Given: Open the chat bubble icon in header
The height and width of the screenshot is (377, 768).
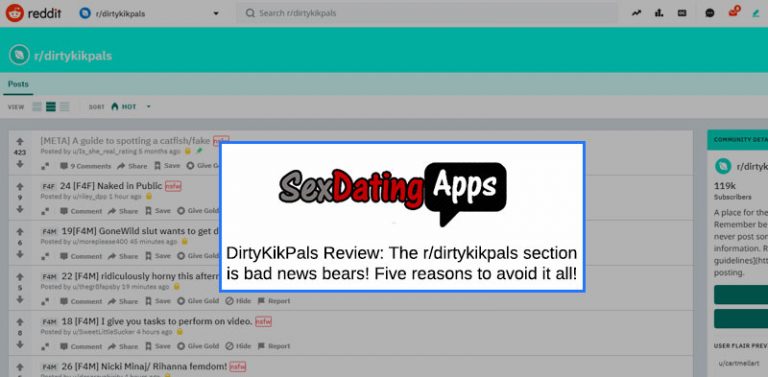Looking at the screenshot, I should [x=710, y=13].
